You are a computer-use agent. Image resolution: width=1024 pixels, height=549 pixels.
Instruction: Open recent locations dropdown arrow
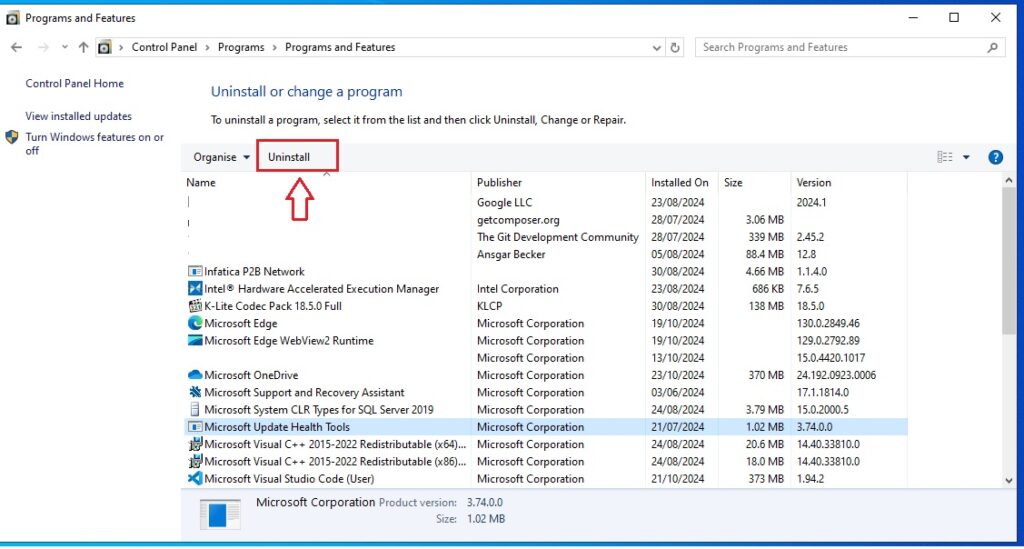[64, 47]
